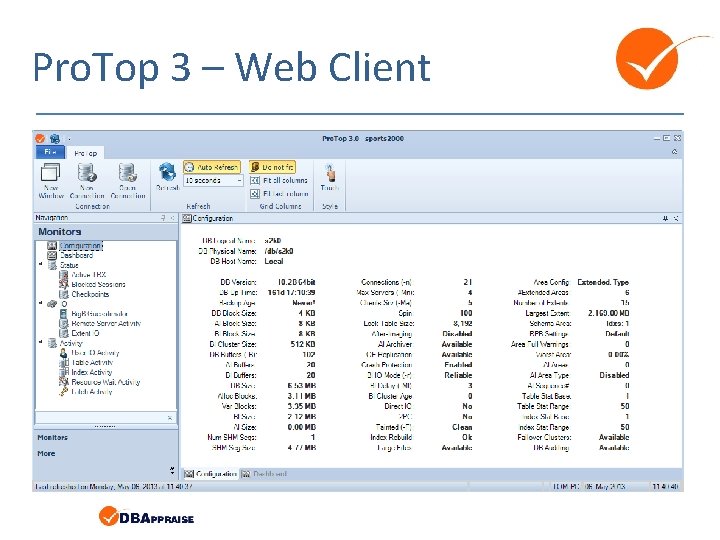The height and width of the screenshot is (540, 720).
Task: Select the Touch style icon
Action: click(x=330, y=173)
